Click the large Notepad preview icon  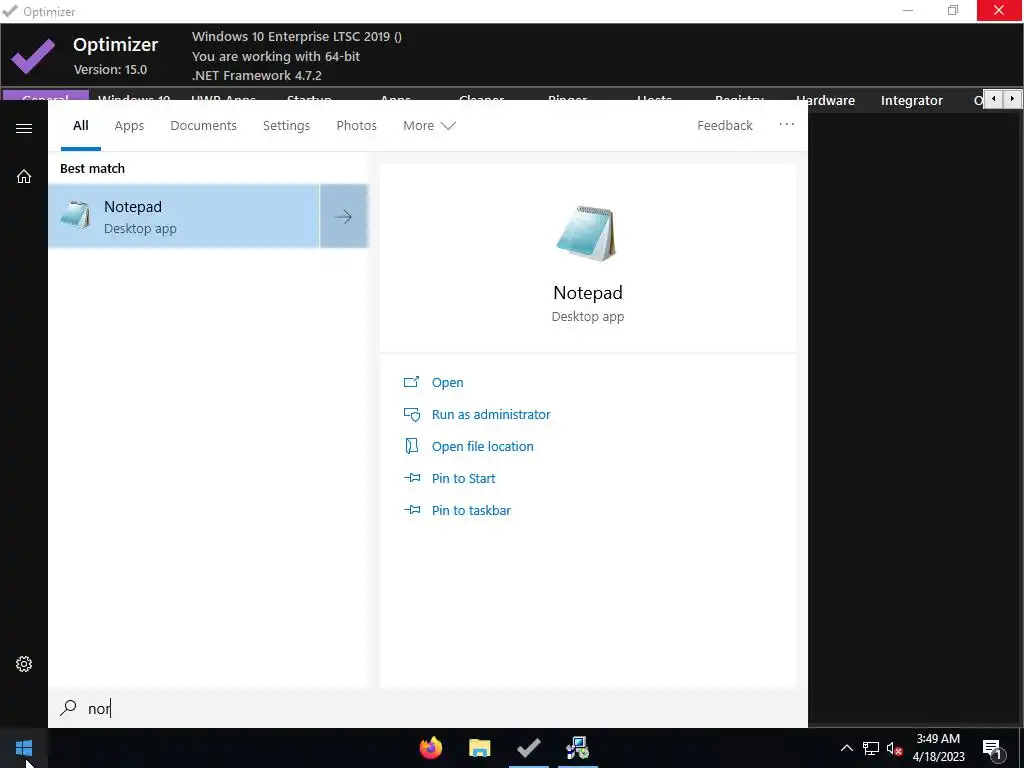pyautogui.click(x=586, y=233)
